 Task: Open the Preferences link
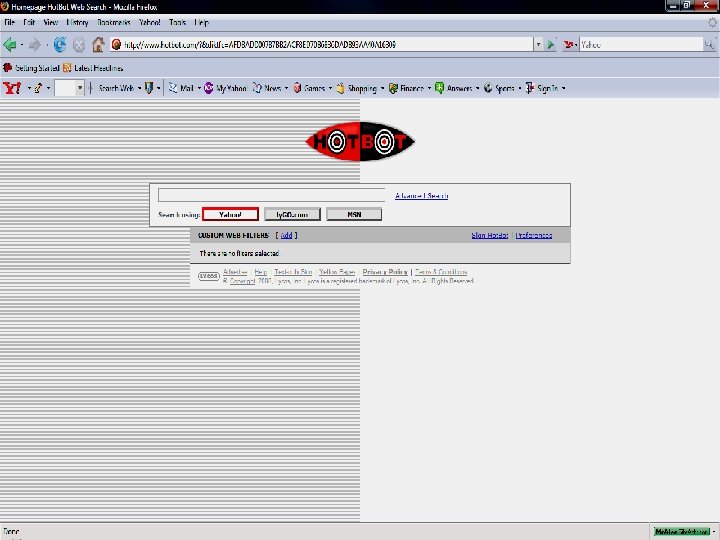534,235
